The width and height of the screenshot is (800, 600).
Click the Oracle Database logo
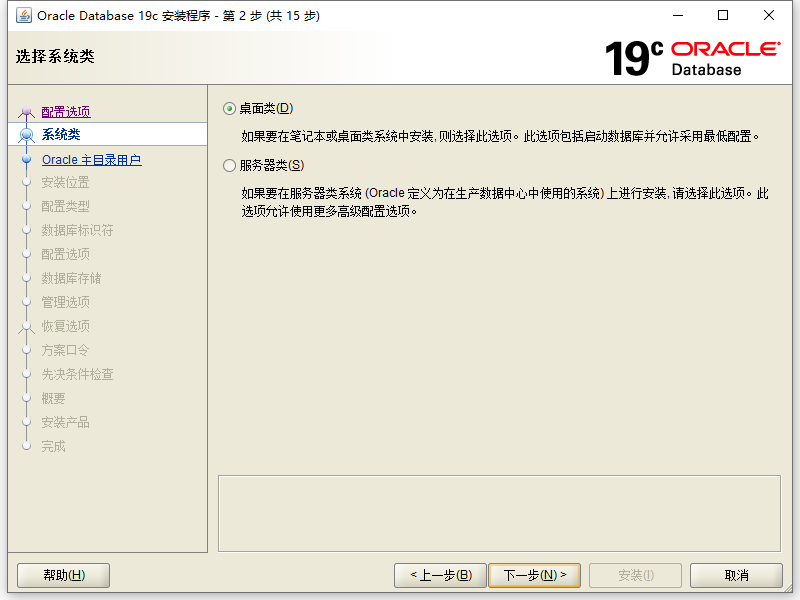point(725,55)
